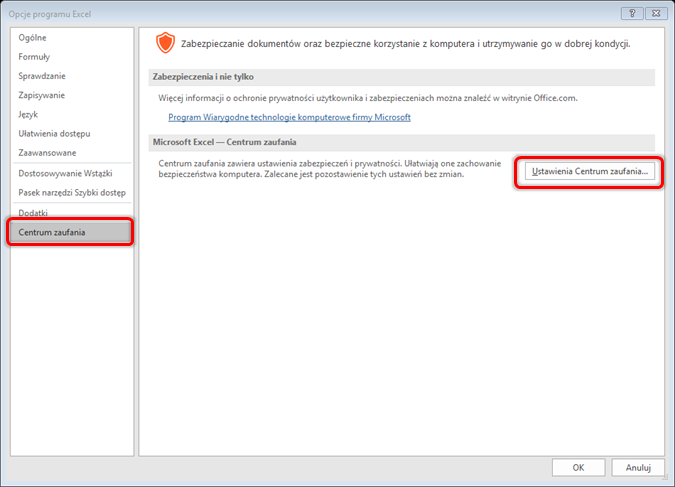
Task: Click the Więcej informacji o ochronie prywatności text
Action: tap(368, 98)
